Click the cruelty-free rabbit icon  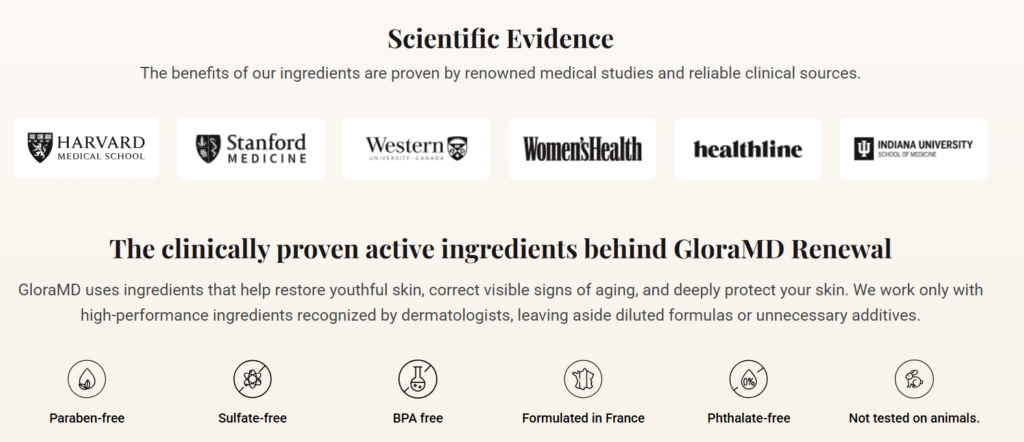pyautogui.click(x=913, y=378)
